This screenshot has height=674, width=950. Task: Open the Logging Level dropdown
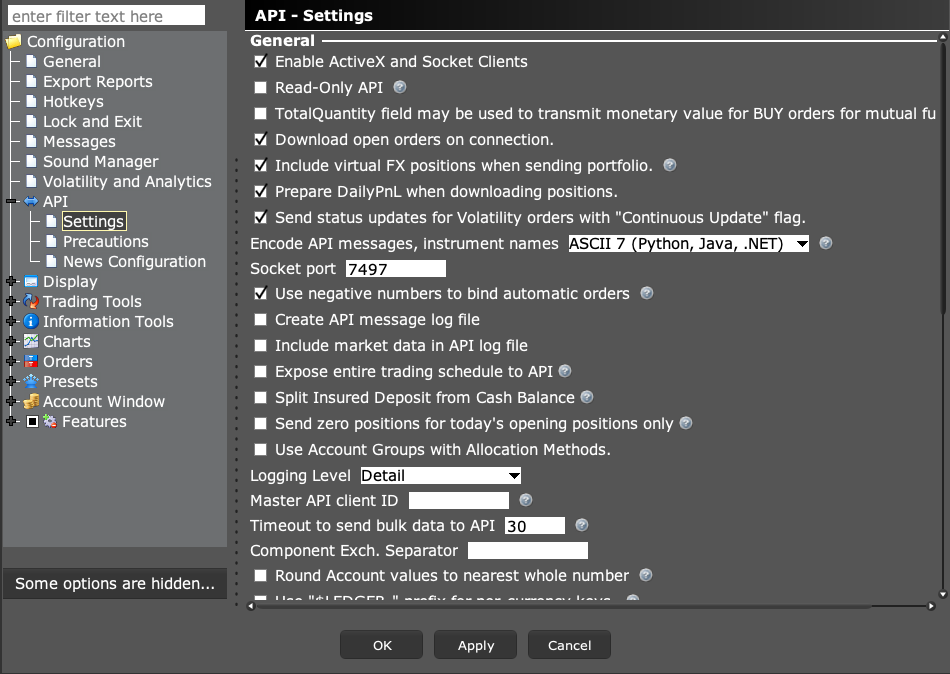(x=440, y=475)
